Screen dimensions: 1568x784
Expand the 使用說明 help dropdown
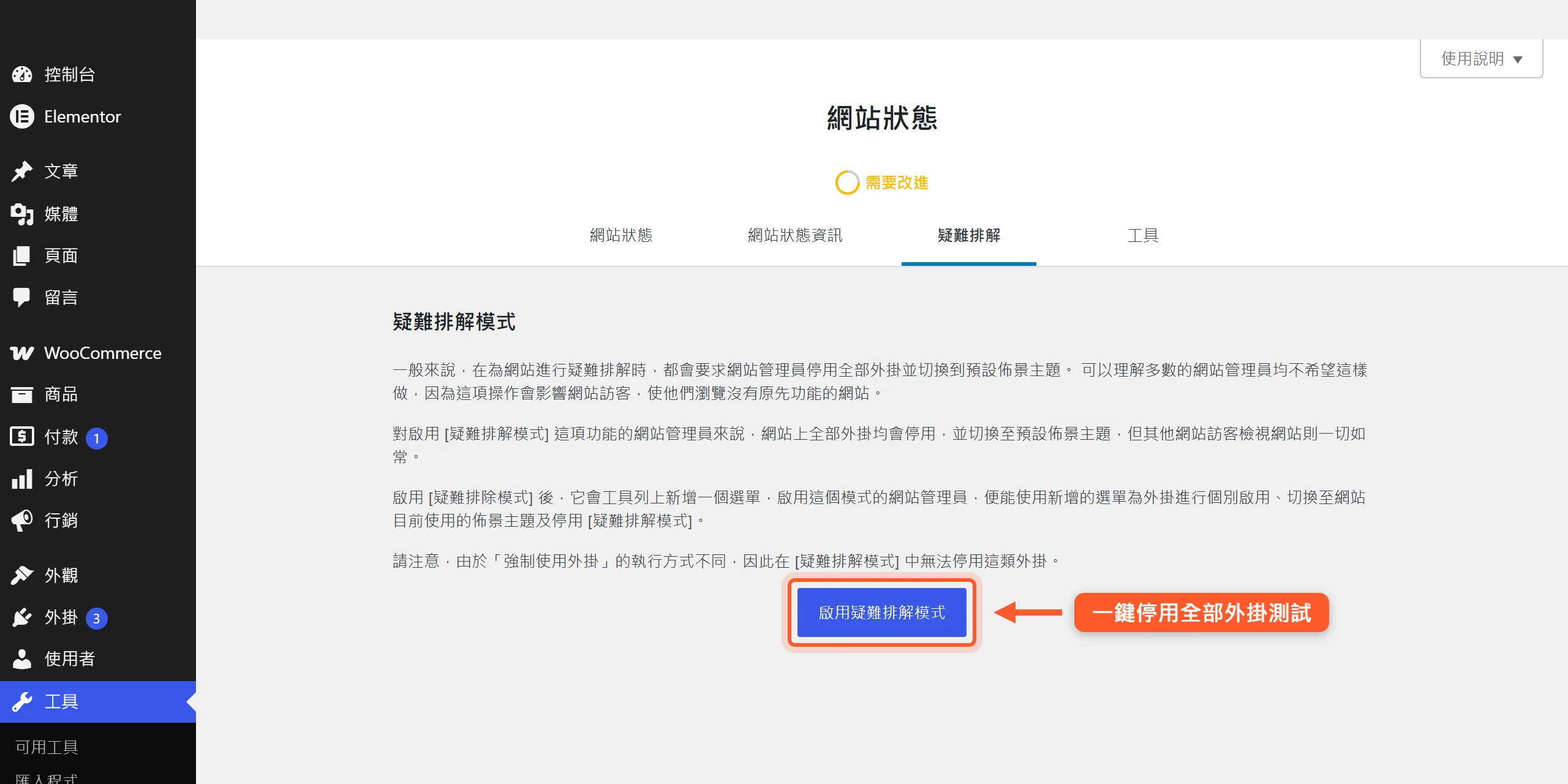coord(1481,59)
